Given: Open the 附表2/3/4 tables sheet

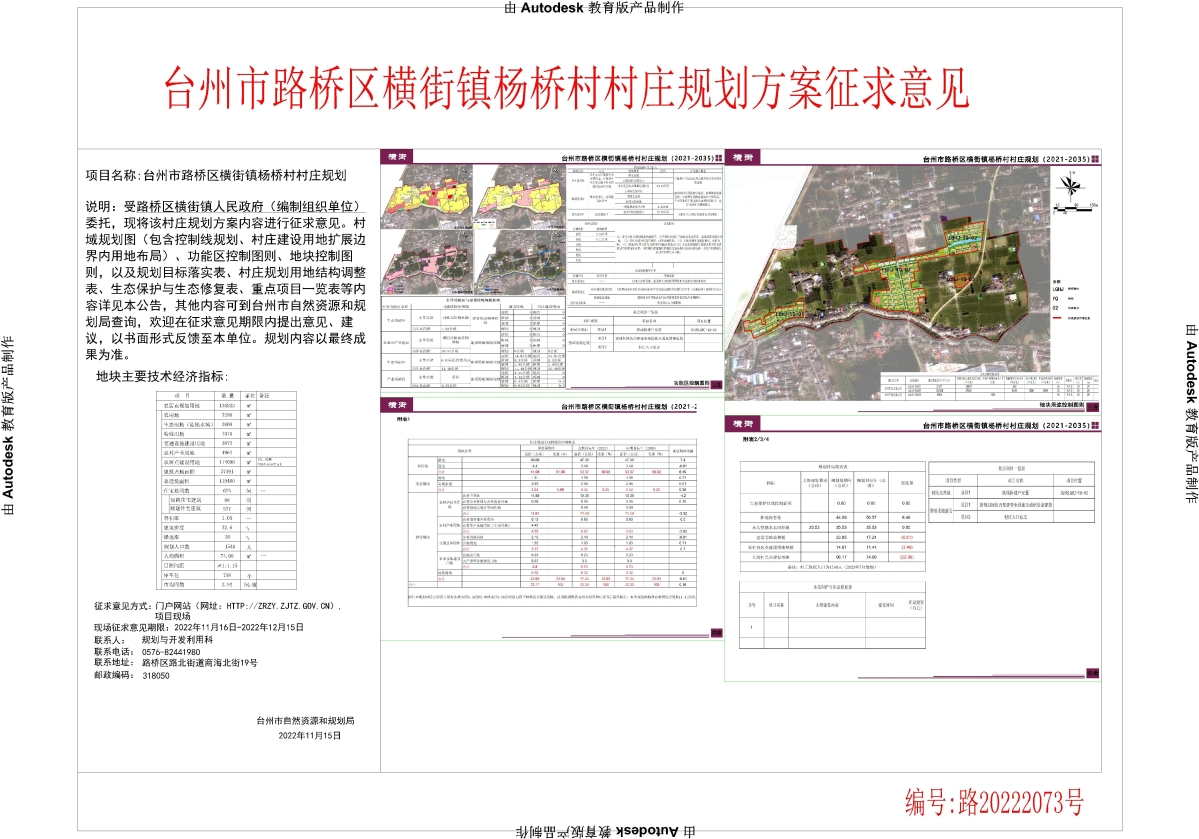Looking at the screenshot, I should (912, 548).
